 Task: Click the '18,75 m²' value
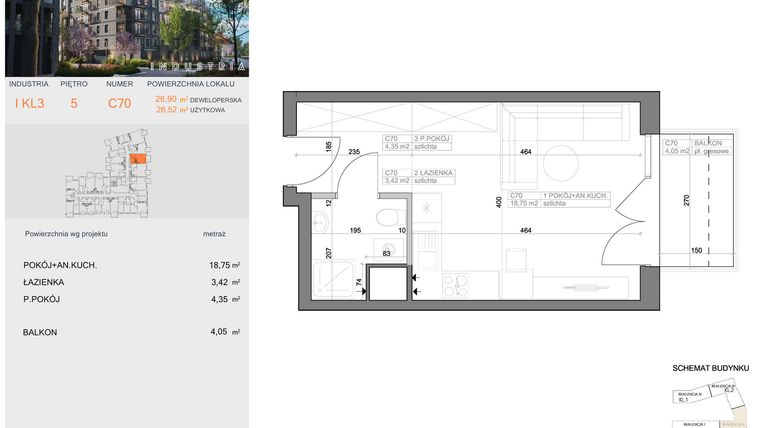pos(224,265)
